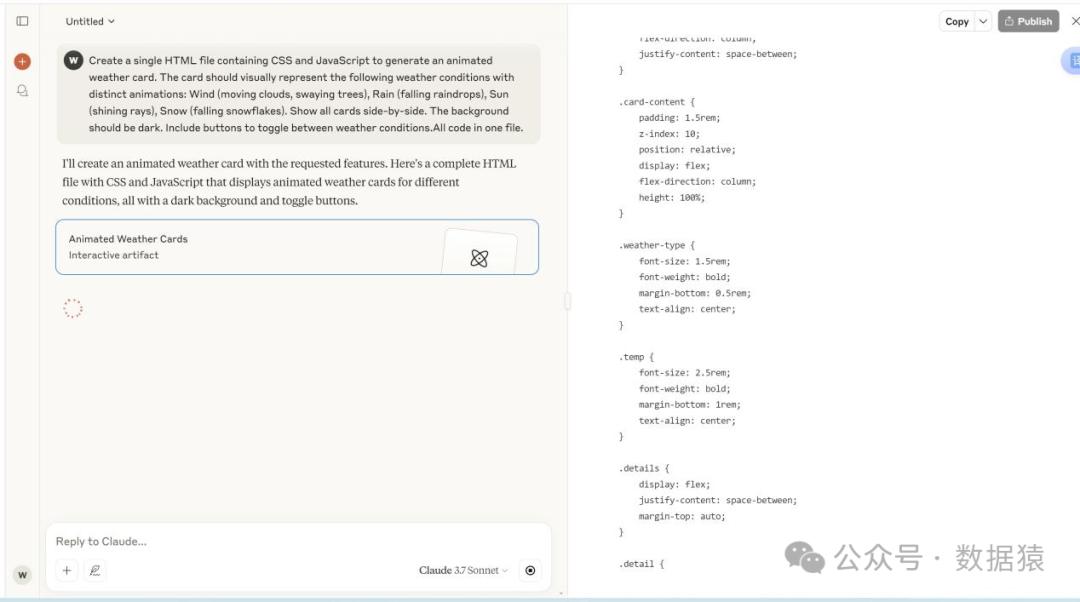Close the artifact panel
The image size is (1080, 602).
click(x=1074, y=21)
